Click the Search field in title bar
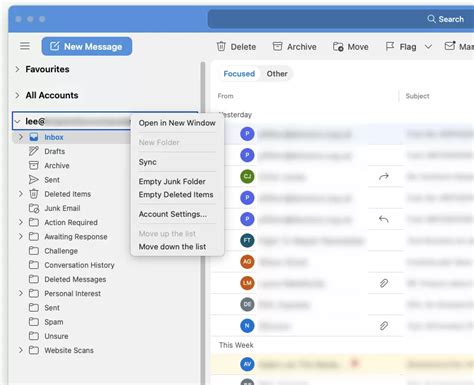The height and width of the screenshot is (385, 474). click(x=340, y=19)
